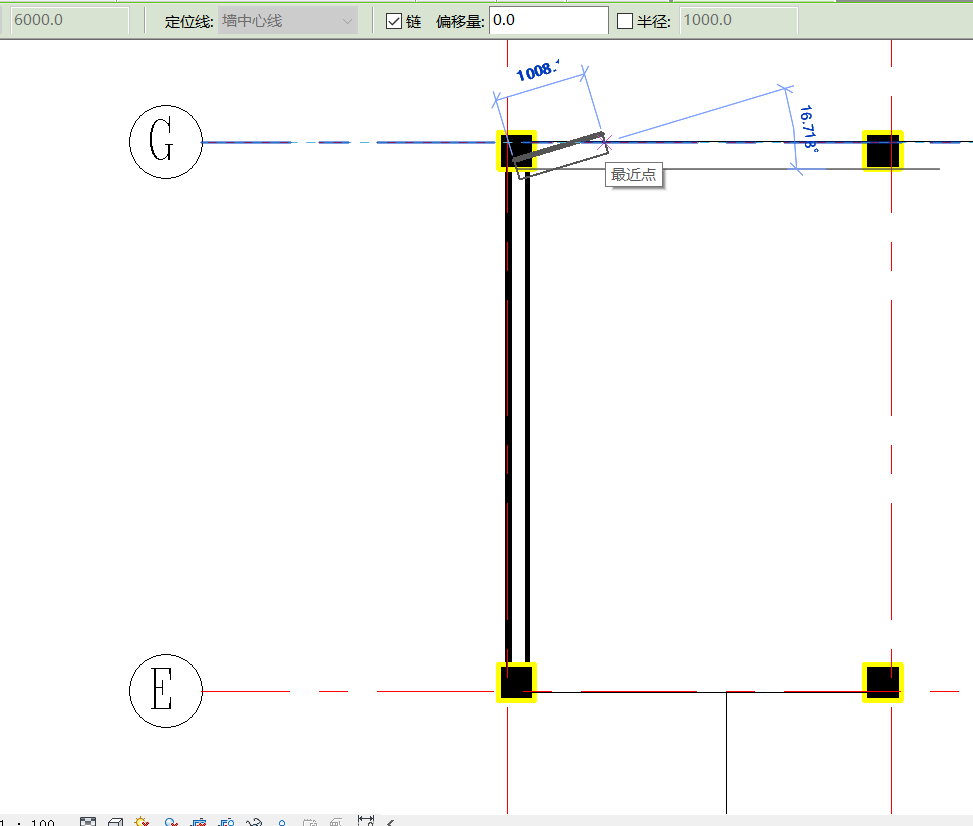Click the 偏移量 offset input field
Screen dimensions: 973x826
548,21
